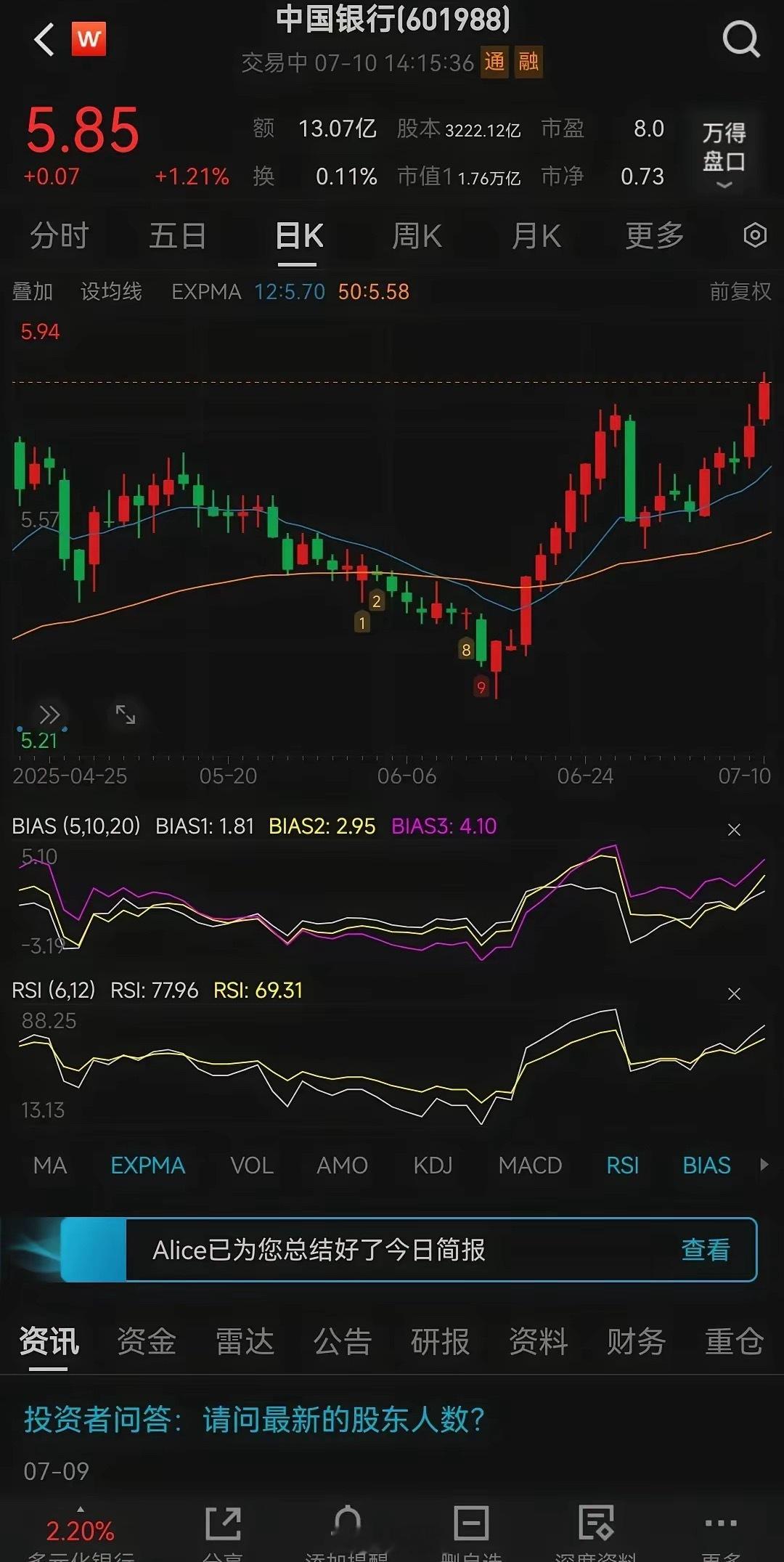The image size is (784, 1562).
Task: Tap the bell reminder icon
Action: (x=347, y=1522)
